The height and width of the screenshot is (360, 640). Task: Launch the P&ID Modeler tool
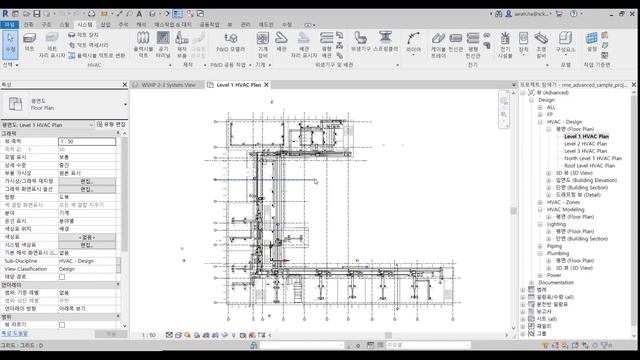point(231,42)
